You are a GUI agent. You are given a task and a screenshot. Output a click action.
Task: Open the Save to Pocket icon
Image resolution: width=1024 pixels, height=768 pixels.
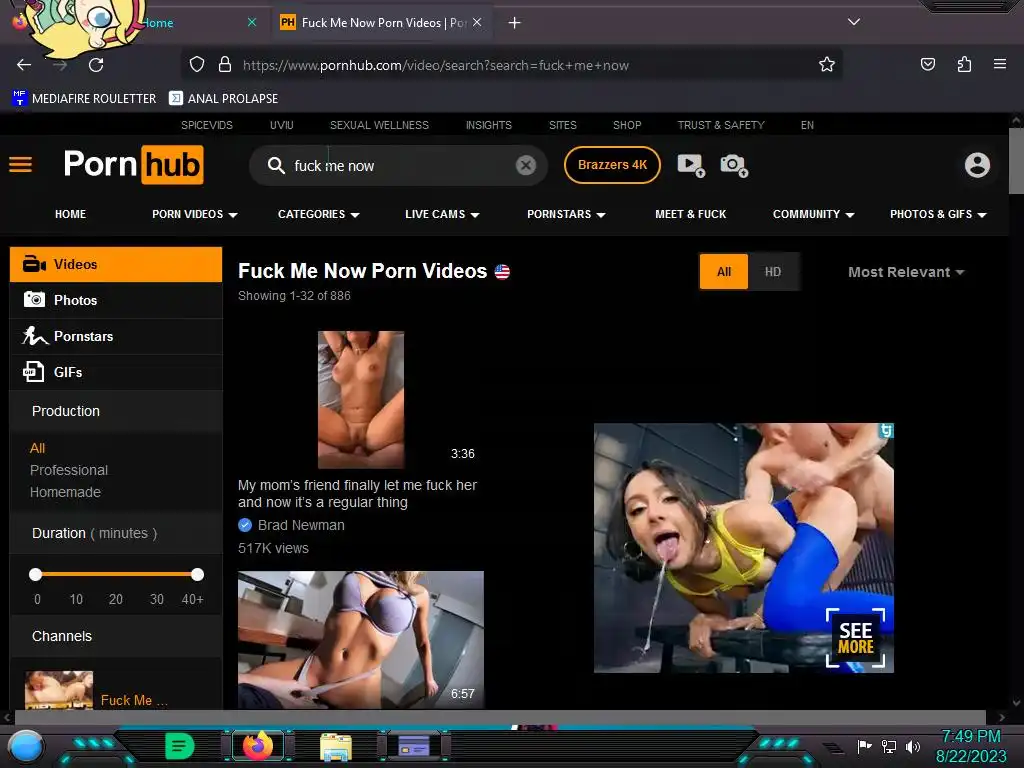point(927,64)
